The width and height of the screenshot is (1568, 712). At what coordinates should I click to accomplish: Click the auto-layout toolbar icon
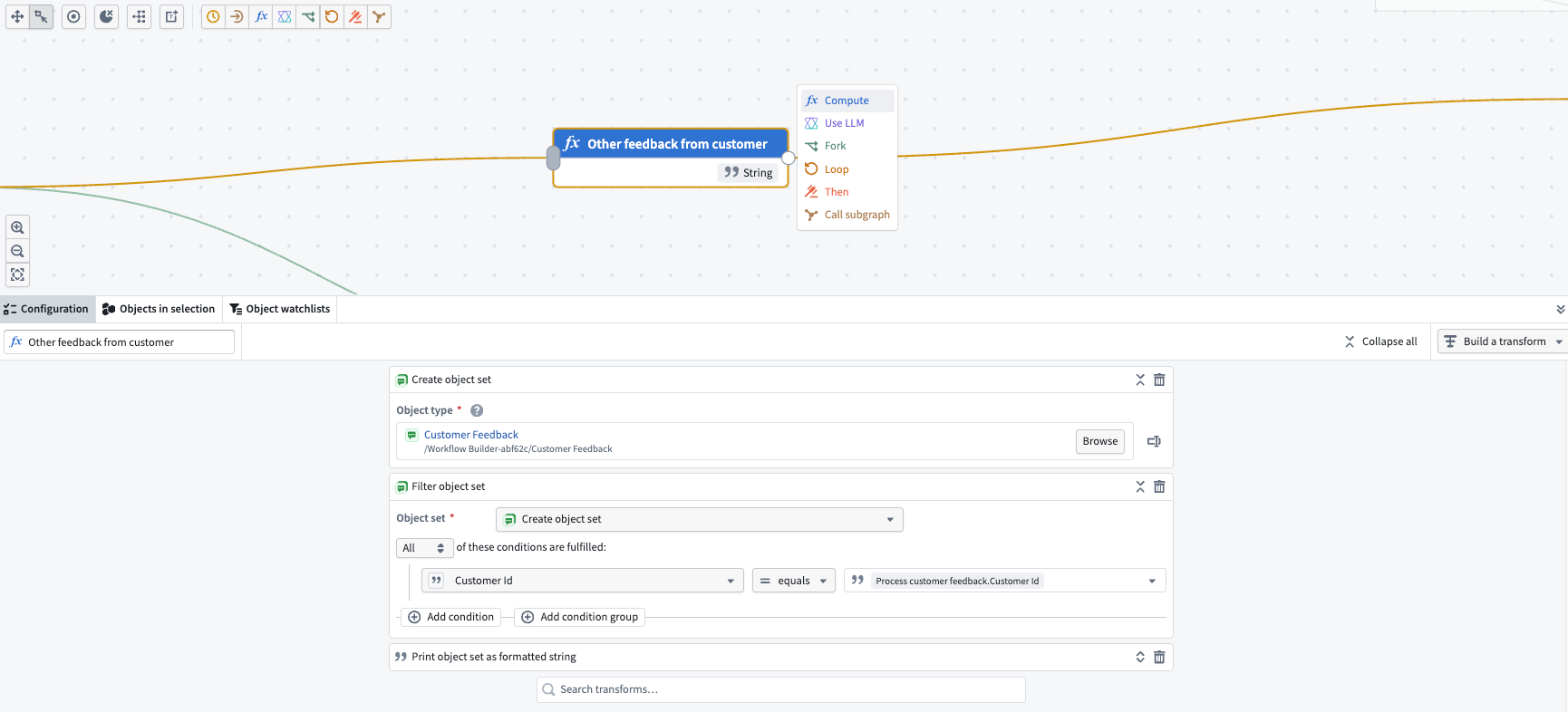pyautogui.click(x=139, y=16)
